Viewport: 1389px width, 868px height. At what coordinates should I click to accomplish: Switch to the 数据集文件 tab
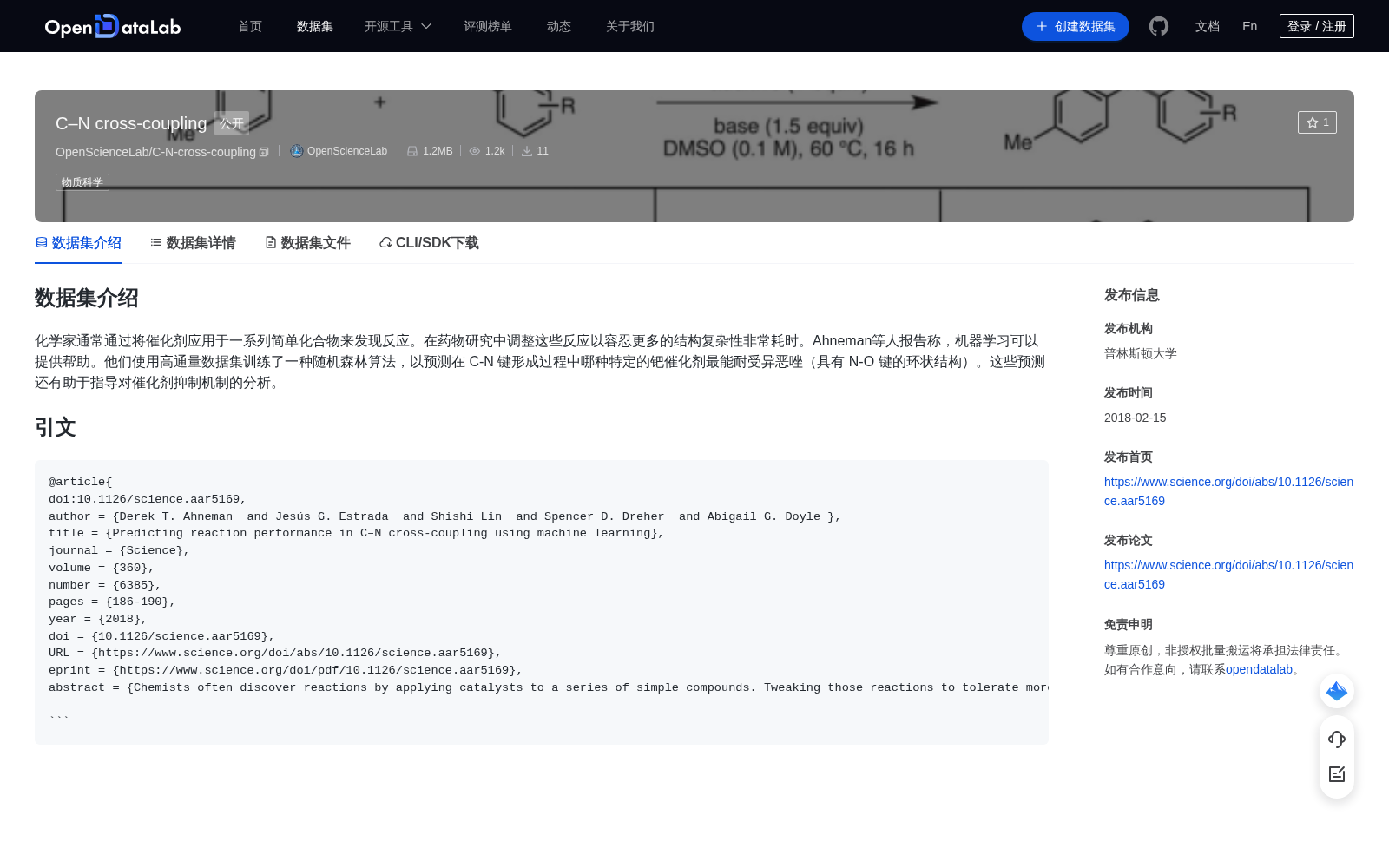[307, 243]
